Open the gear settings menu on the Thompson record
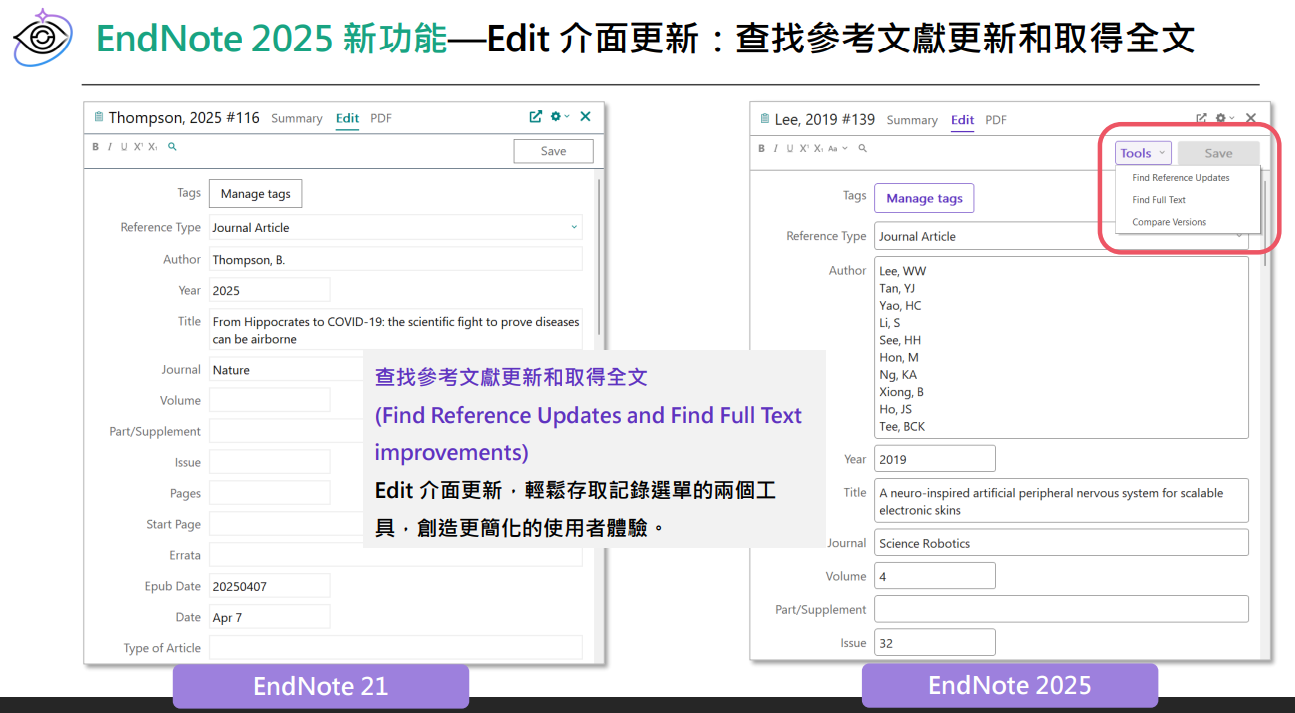Viewport: 1295px width, 713px height. click(x=555, y=117)
